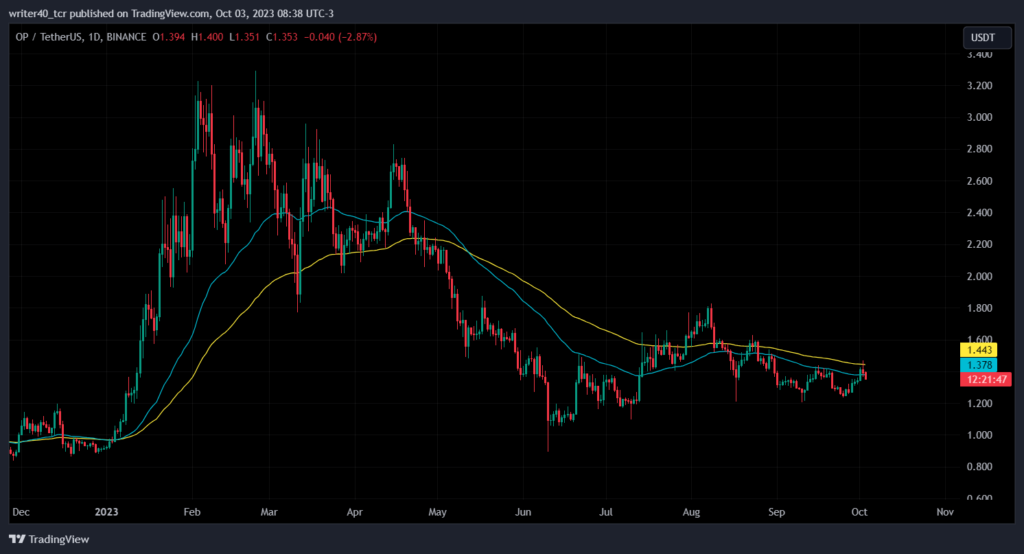
Task: Click the 2.200 price axis label
Action: coord(979,244)
